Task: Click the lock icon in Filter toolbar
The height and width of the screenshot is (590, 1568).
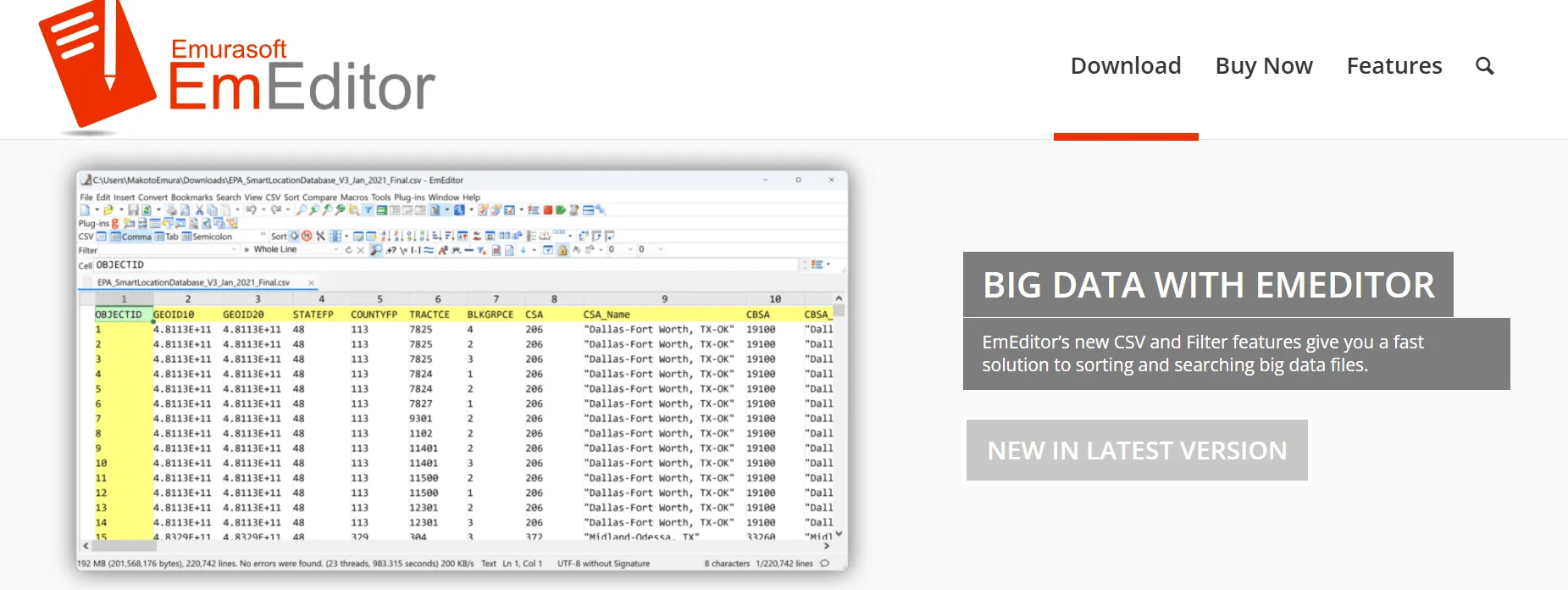Action: (x=562, y=250)
